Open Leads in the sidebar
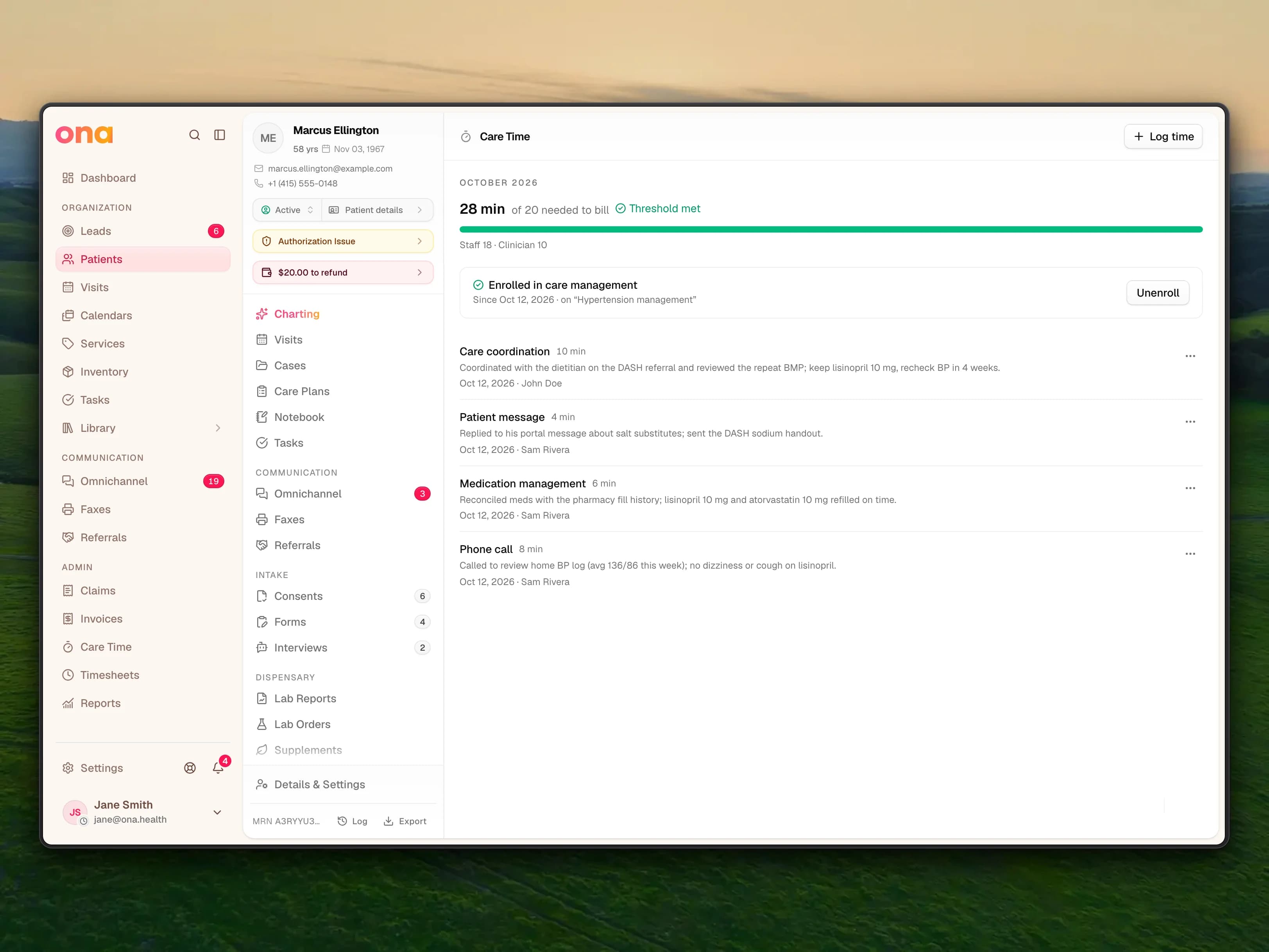 [x=143, y=231]
